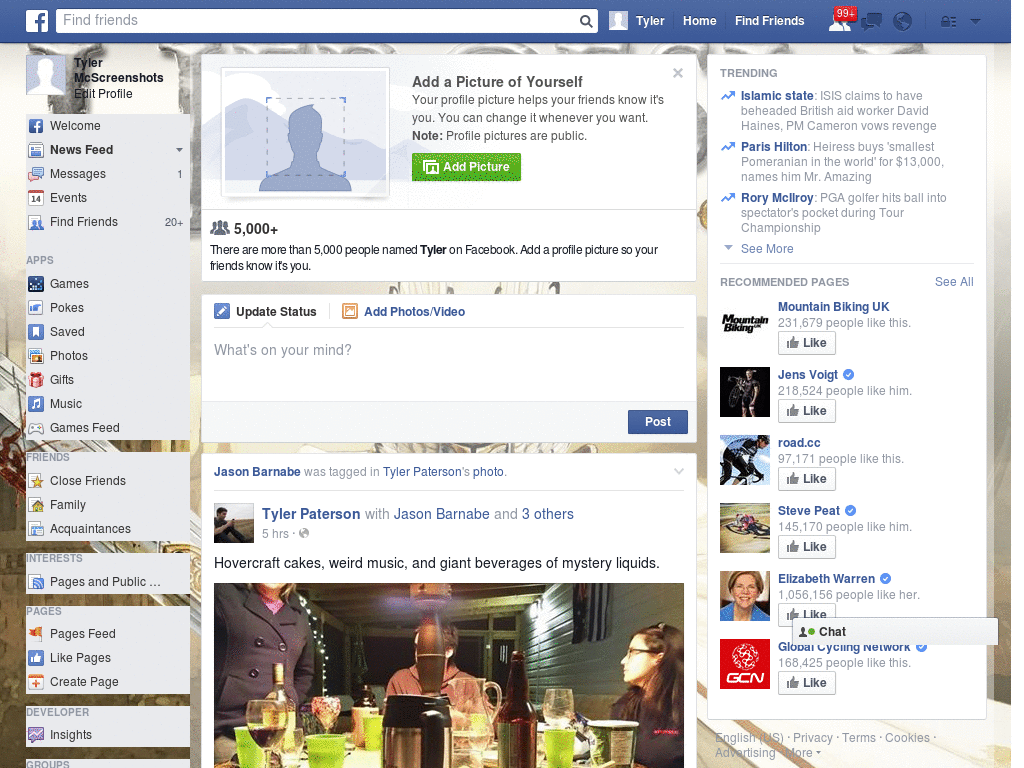Like the Steve Peat page
The width and height of the screenshot is (1024, 768).
click(807, 547)
